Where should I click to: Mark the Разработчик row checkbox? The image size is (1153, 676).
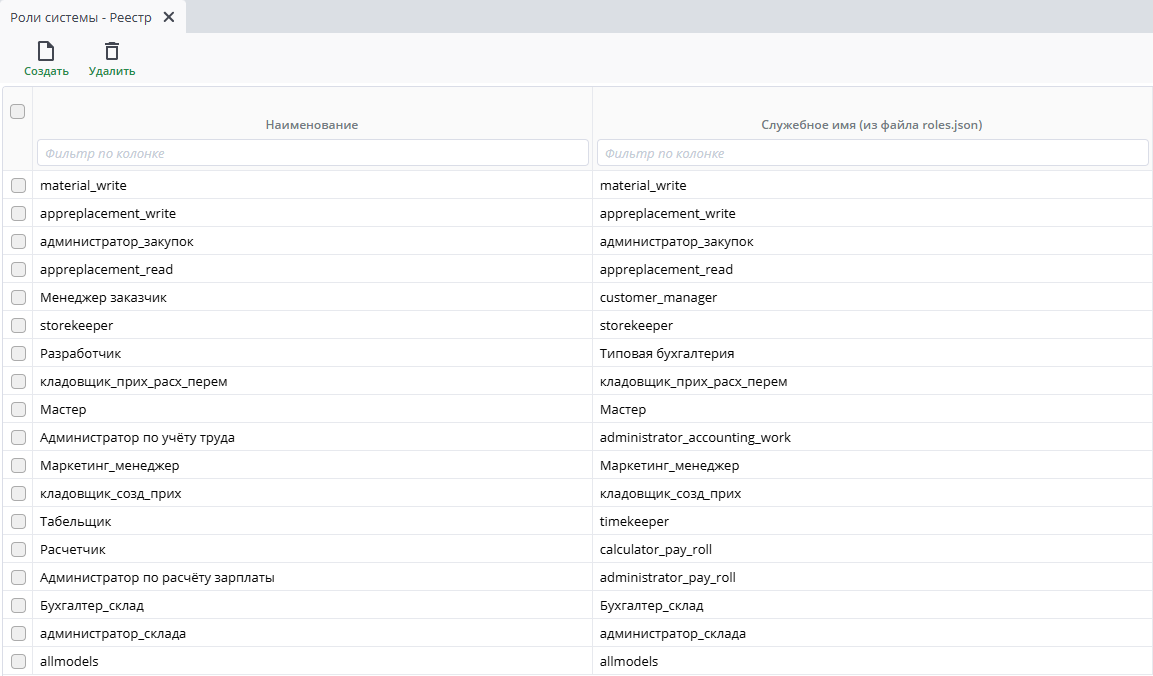tap(18, 354)
